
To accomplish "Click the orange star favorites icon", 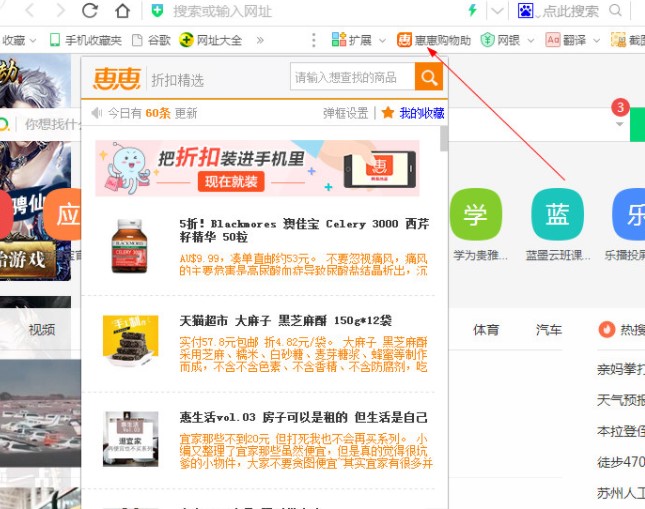I will [x=388, y=112].
